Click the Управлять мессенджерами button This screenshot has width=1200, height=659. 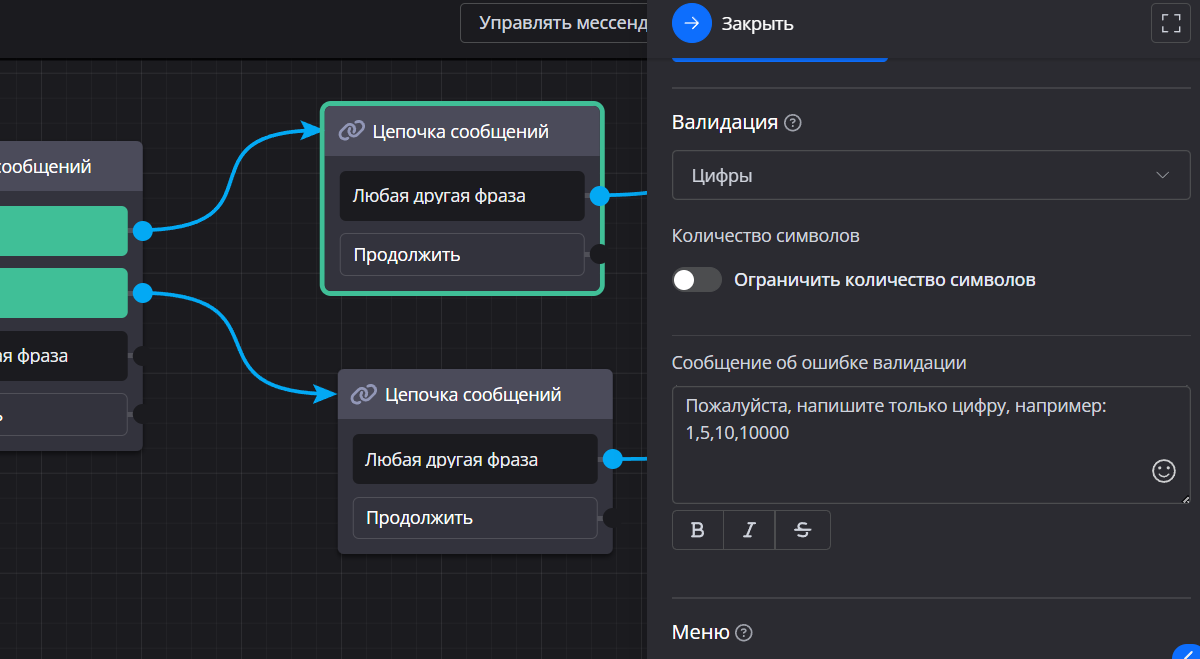coord(555,23)
